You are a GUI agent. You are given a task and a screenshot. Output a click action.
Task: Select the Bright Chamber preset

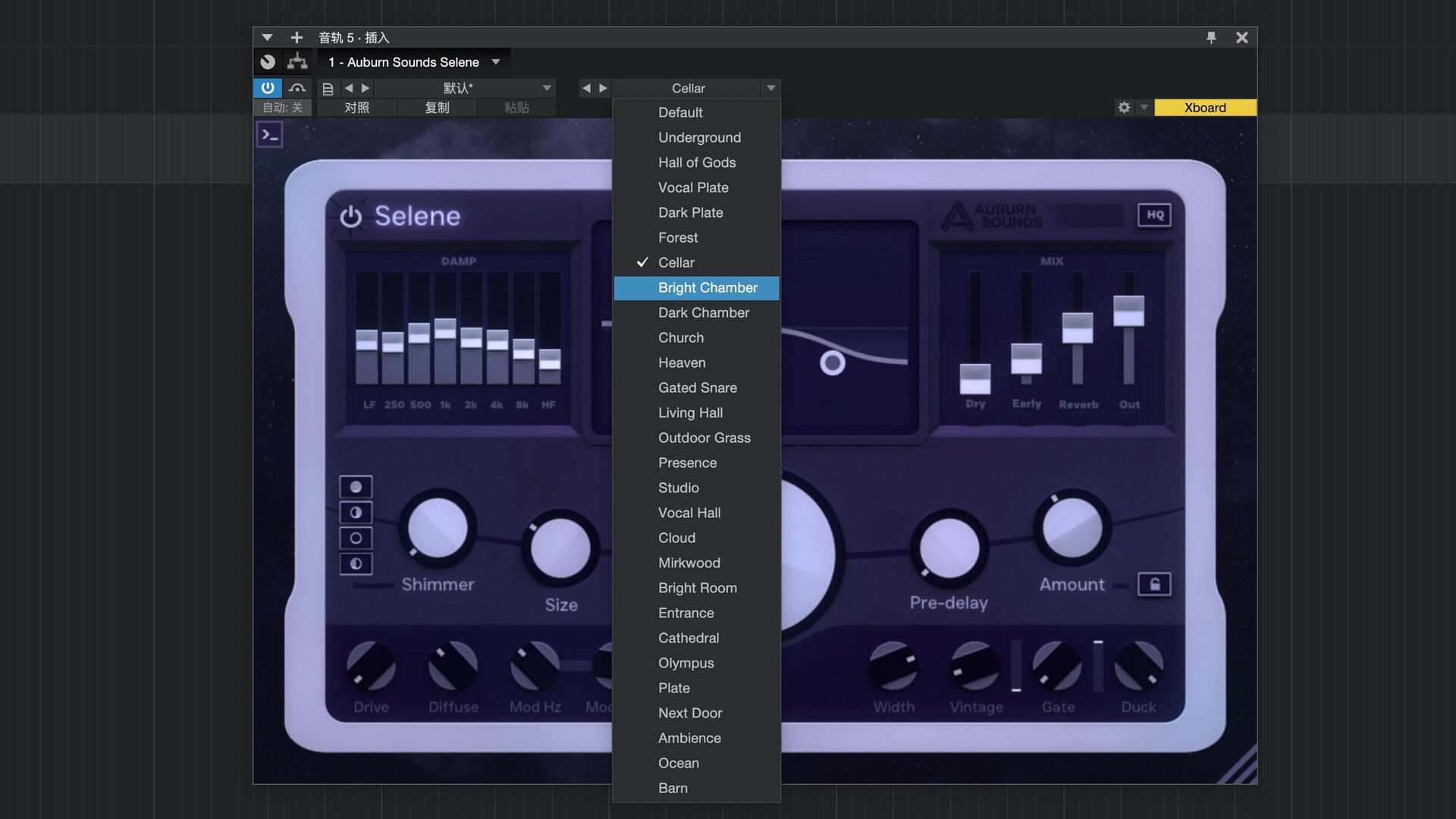(x=708, y=287)
